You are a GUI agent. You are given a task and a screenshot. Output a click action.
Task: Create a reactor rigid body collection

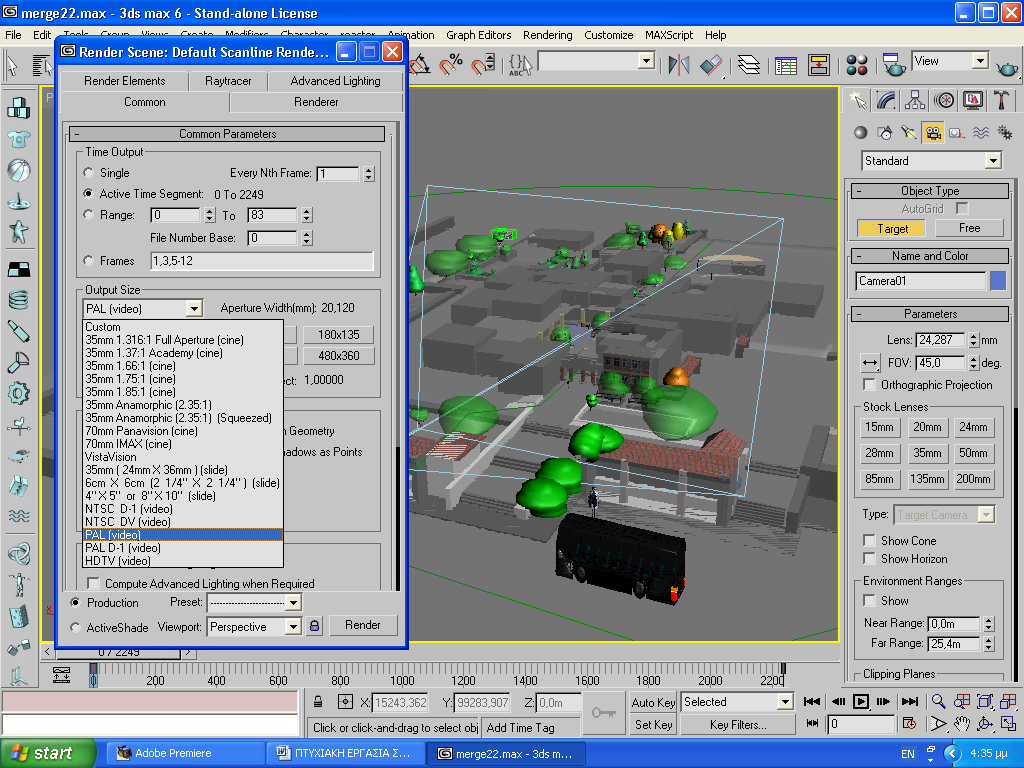pos(18,107)
